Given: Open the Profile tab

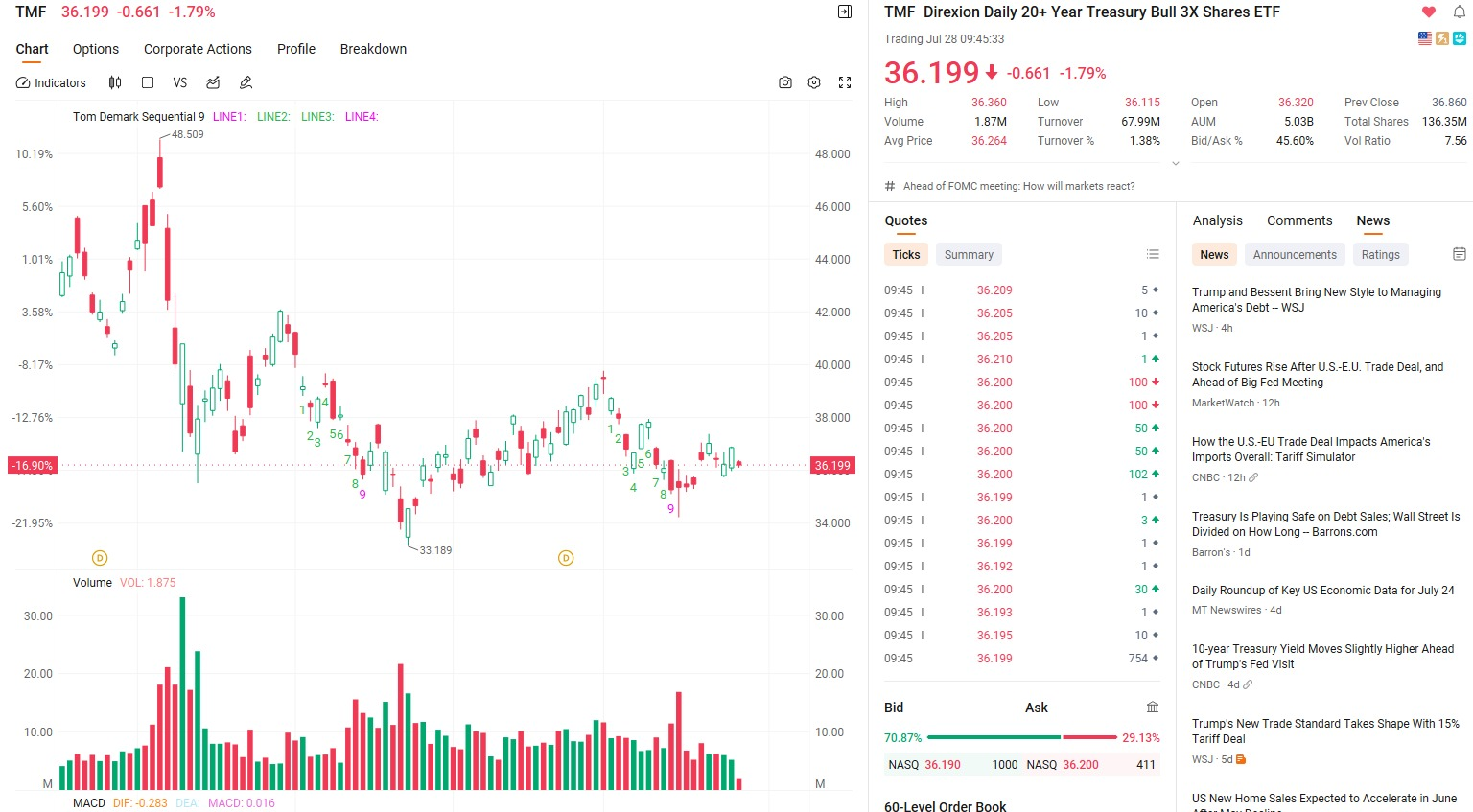Looking at the screenshot, I should click(x=296, y=49).
